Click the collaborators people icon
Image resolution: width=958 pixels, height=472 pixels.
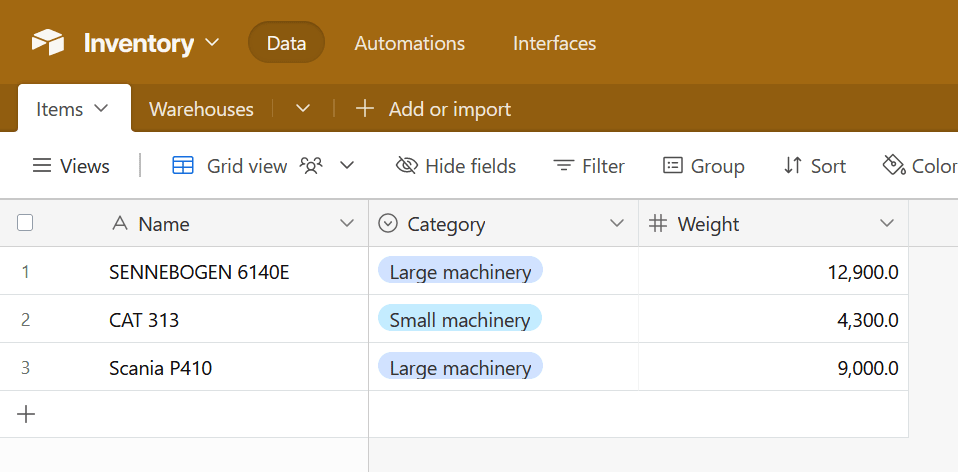[311, 166]
